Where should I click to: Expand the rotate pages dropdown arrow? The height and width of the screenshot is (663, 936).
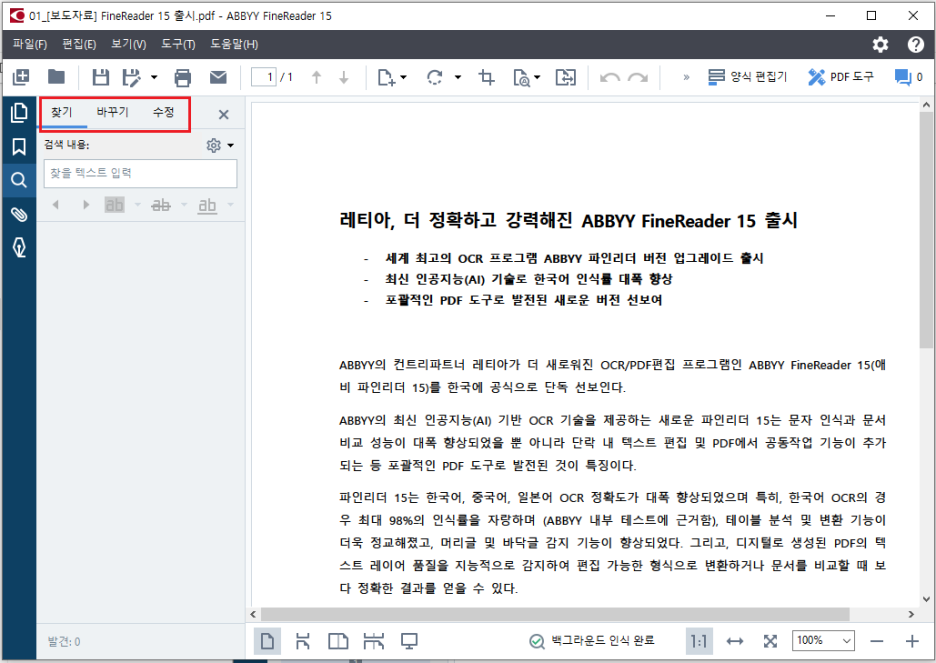(x=458, y=77)
